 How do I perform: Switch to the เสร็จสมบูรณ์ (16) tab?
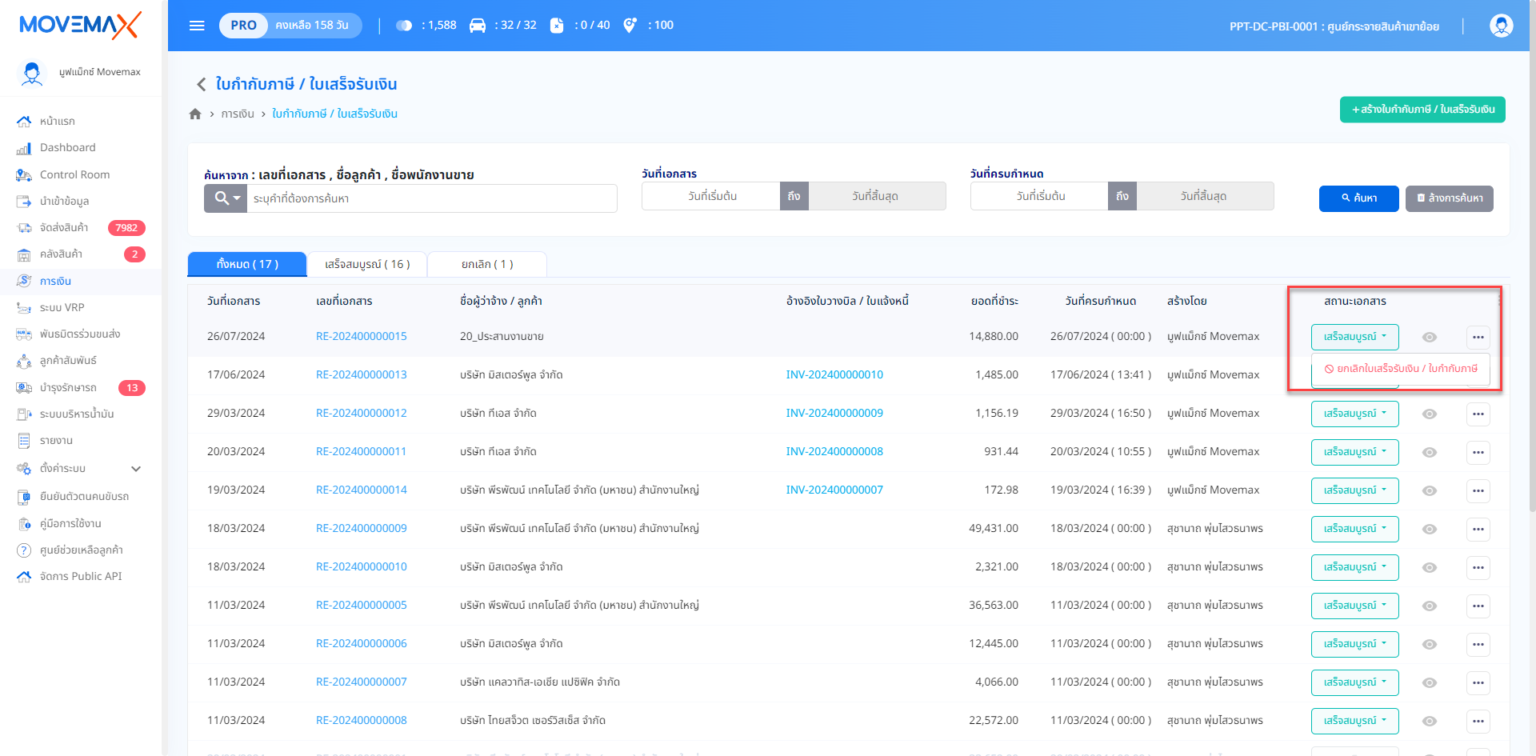(367, 264)
